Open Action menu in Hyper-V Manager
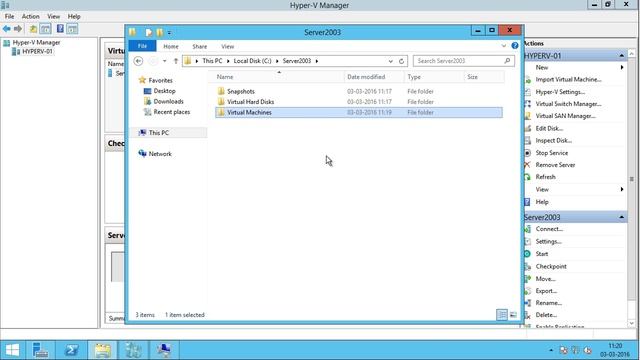This screenshot has height=360, width=640. coord(31,16)
